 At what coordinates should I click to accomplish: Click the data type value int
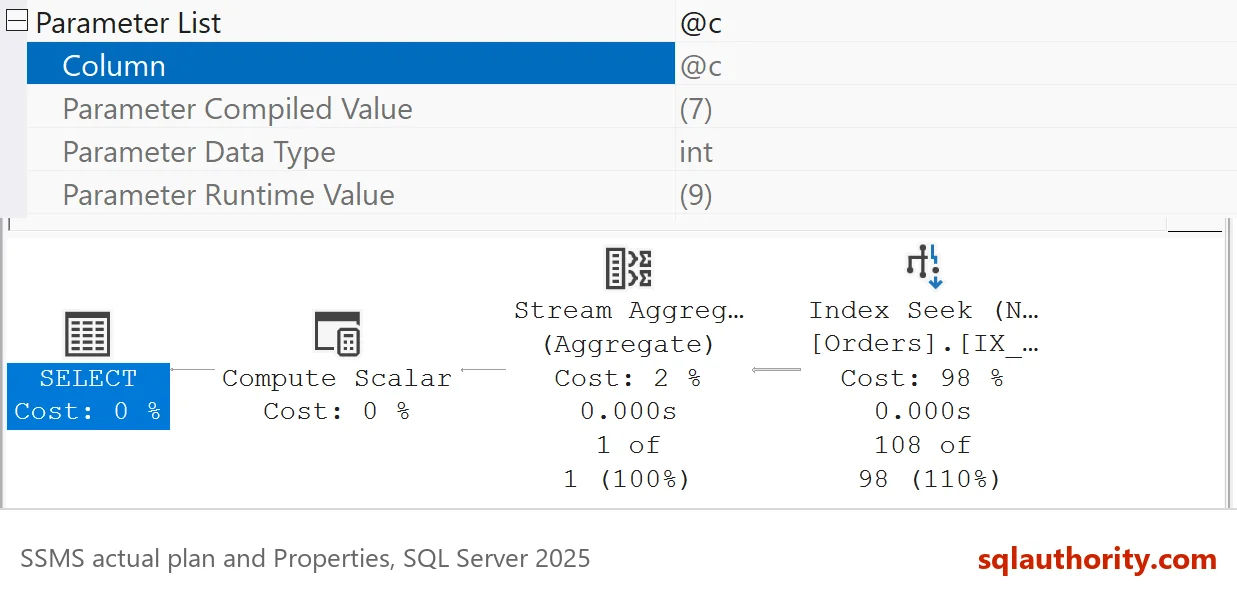[696, 152]
